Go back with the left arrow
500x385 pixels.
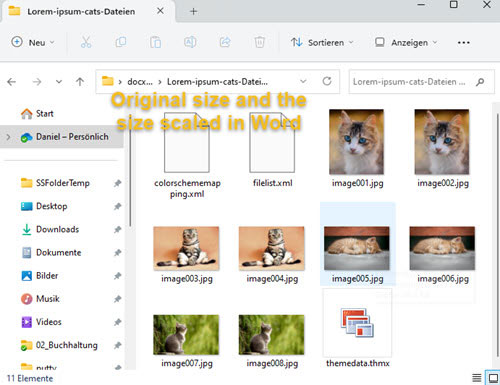coord(12,82)
